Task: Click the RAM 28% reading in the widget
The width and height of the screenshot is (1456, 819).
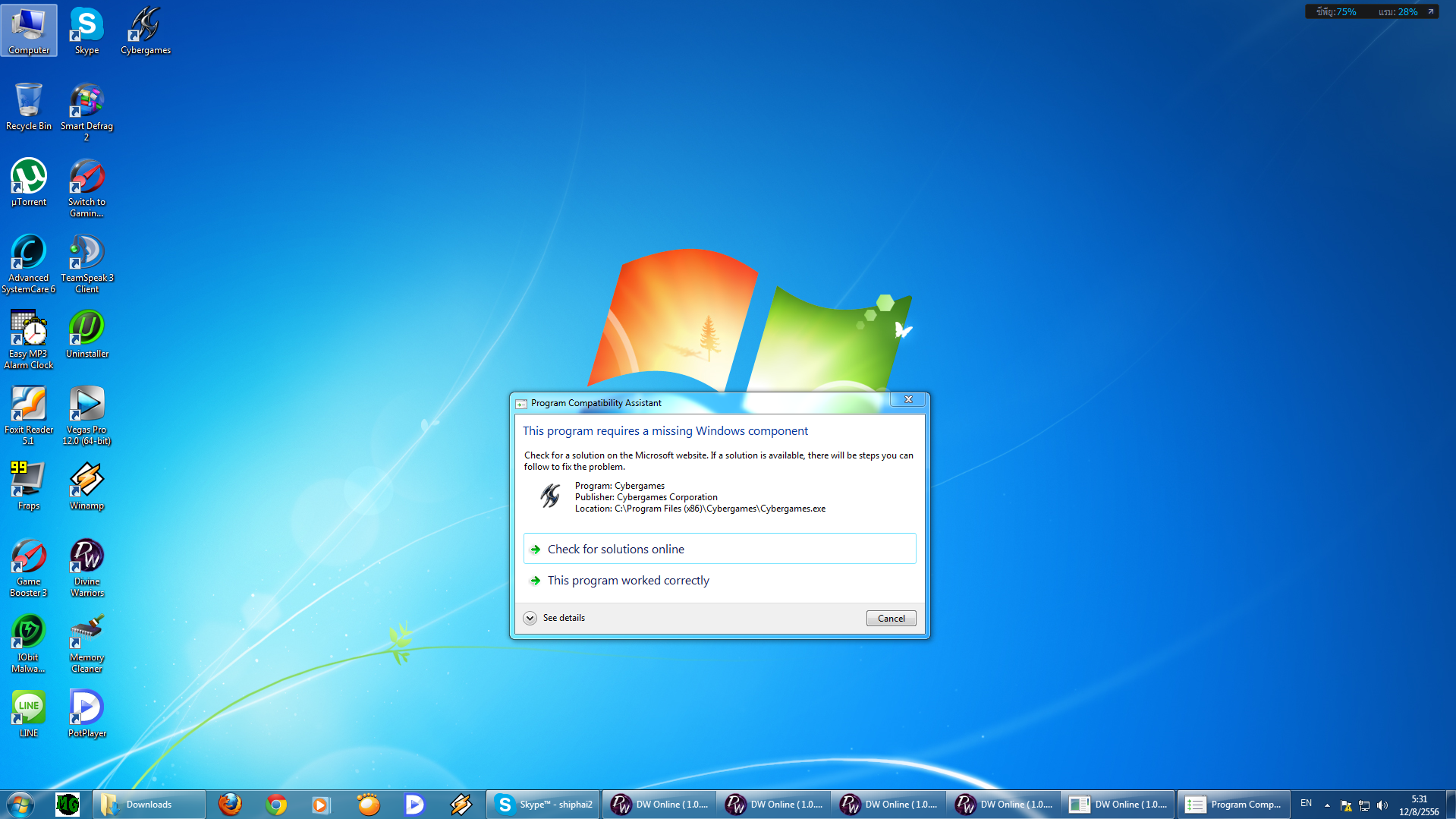Action: (x=1398, y=11)
